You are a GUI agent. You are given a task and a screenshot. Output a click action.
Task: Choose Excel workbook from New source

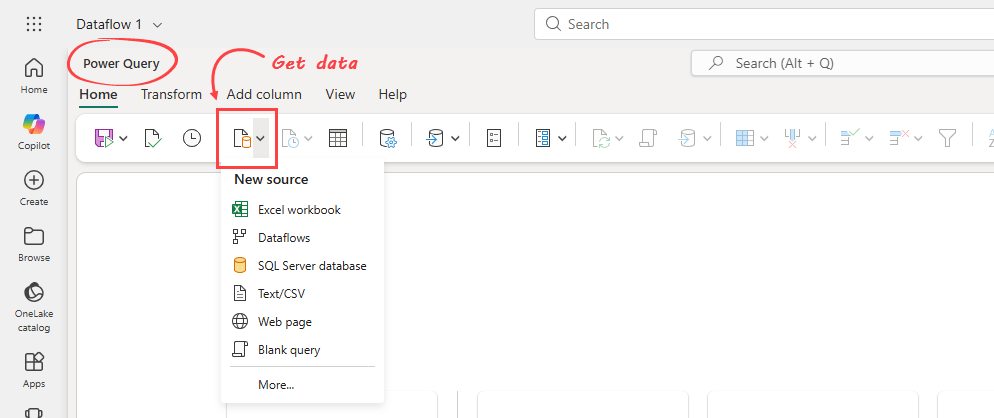[302, 209]
